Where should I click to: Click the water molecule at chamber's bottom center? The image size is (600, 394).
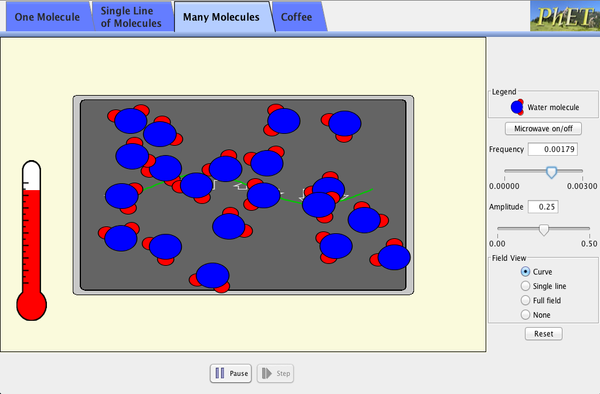point(211,277)
